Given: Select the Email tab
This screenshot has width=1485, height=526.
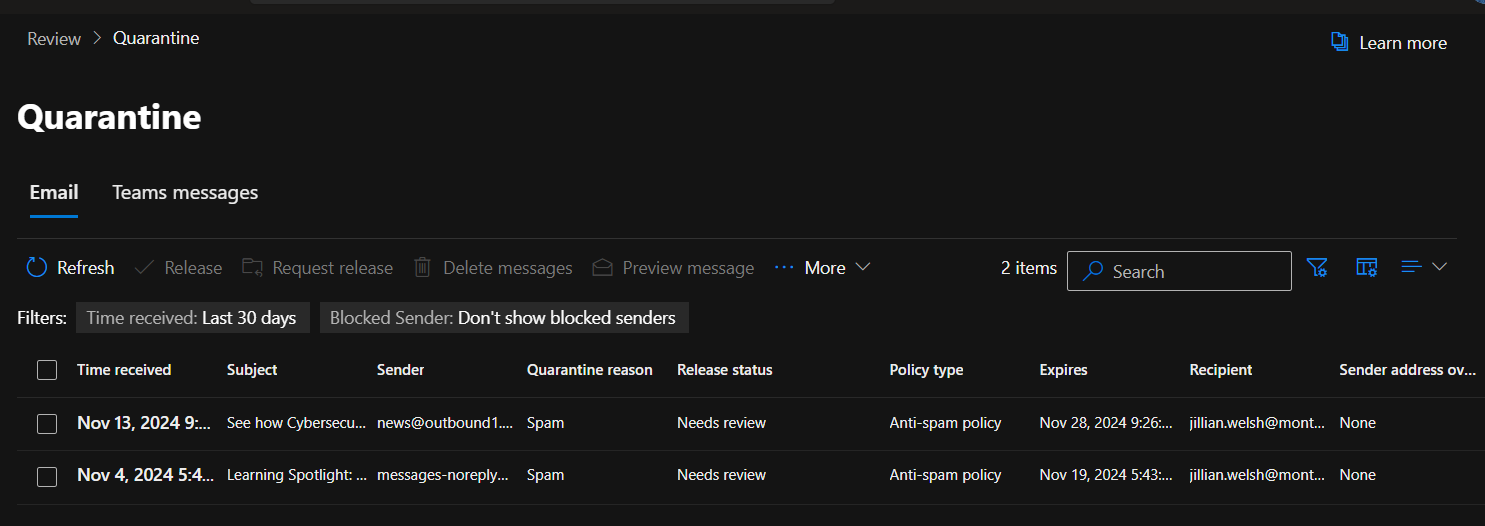Looking at the screenshot, I should [x=54, y=193].
